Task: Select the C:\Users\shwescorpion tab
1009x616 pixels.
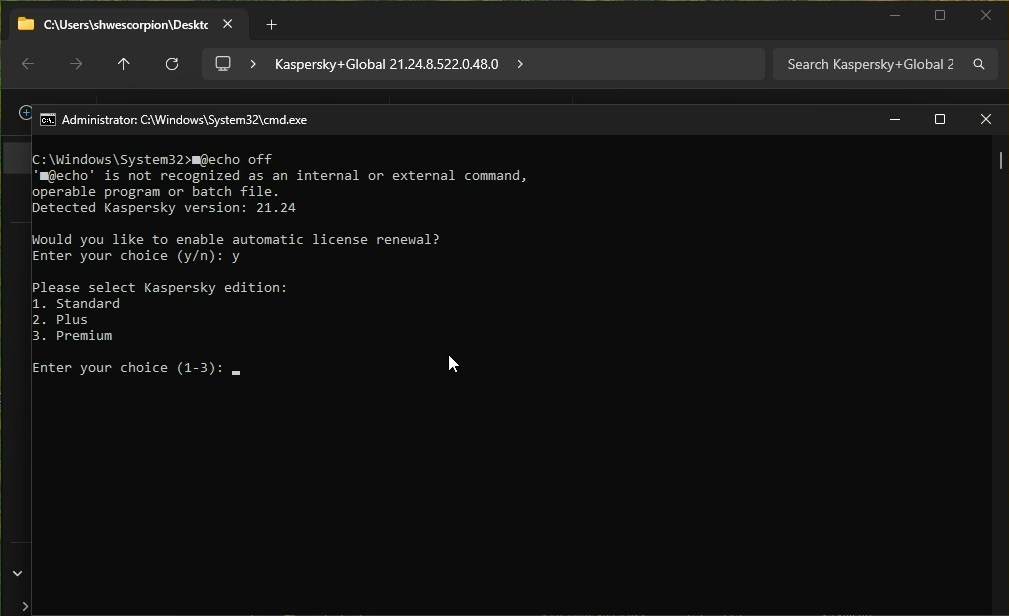Action: point(120,24)
